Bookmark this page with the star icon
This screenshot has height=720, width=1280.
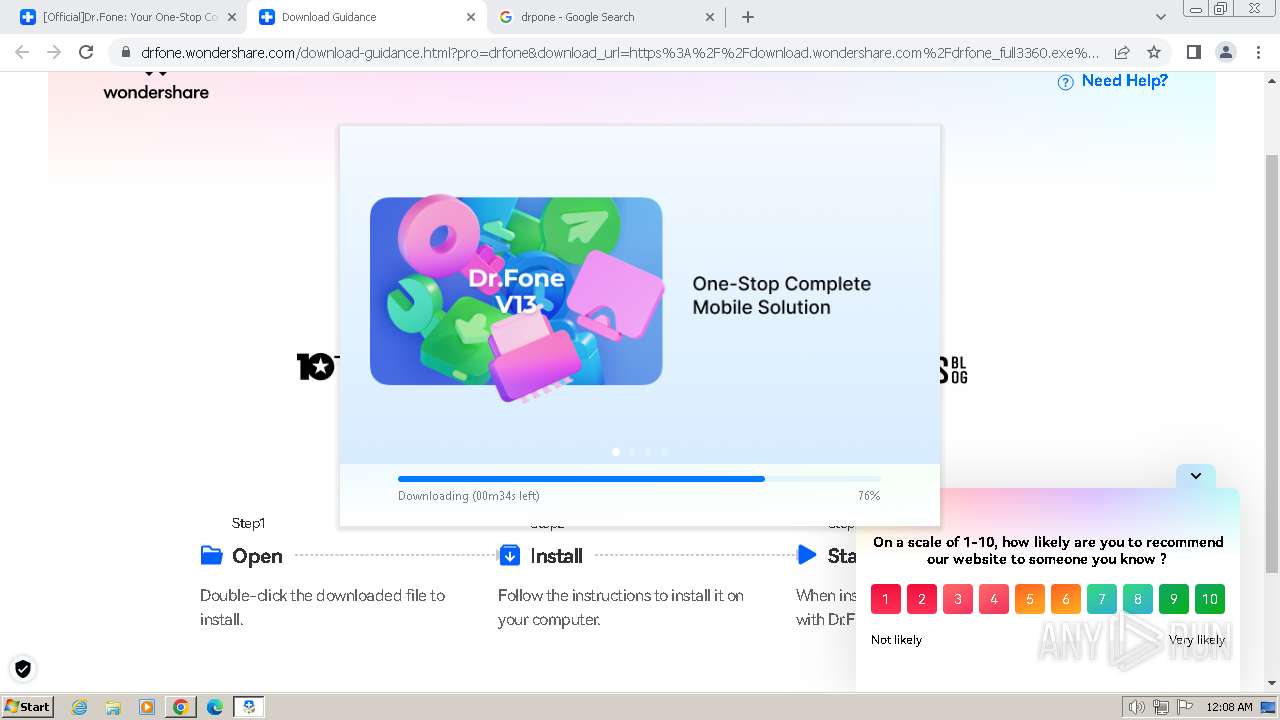click(x=1154, y=53)
